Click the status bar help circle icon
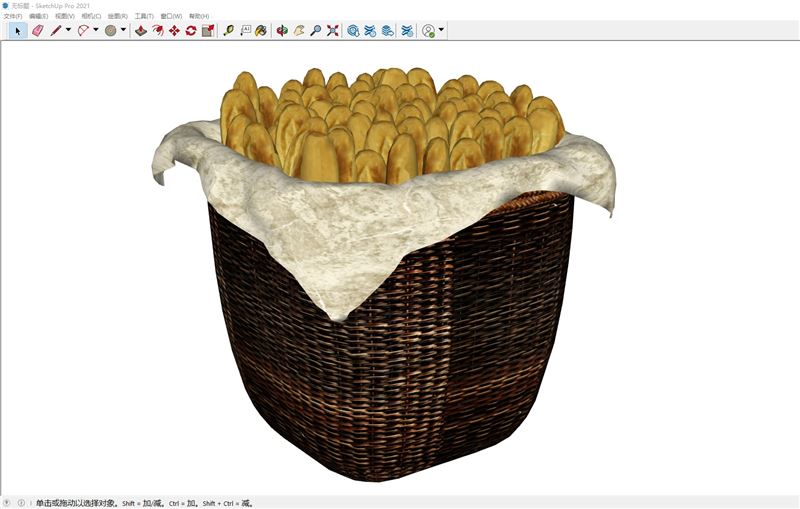This screenshot has width=800, height=509. [7, 503]
